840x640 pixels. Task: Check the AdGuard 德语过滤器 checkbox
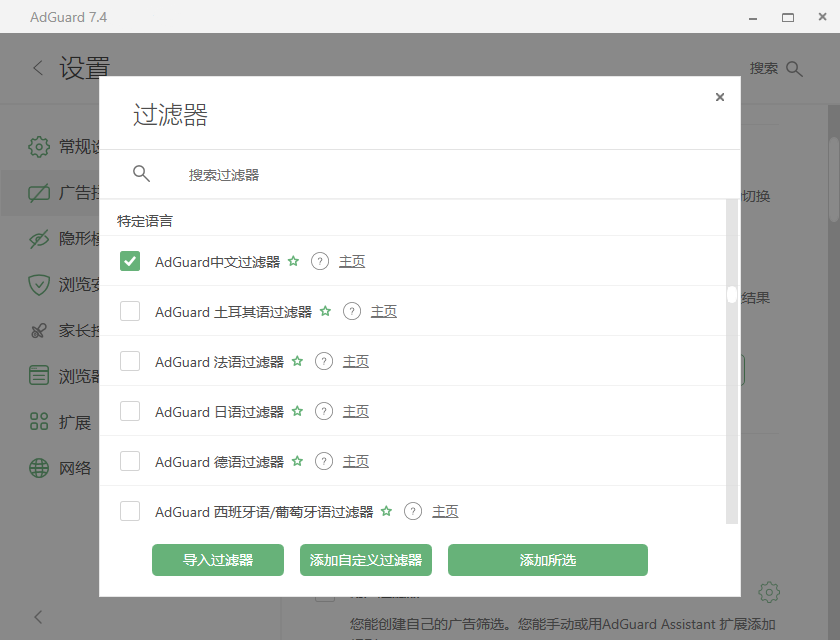coord(130,461)
